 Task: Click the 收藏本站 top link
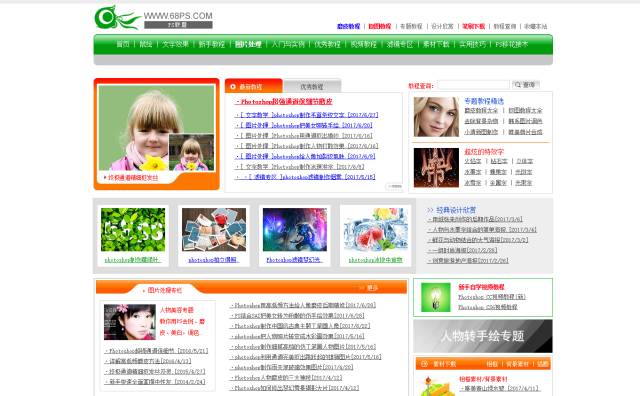tap(536, 26)
